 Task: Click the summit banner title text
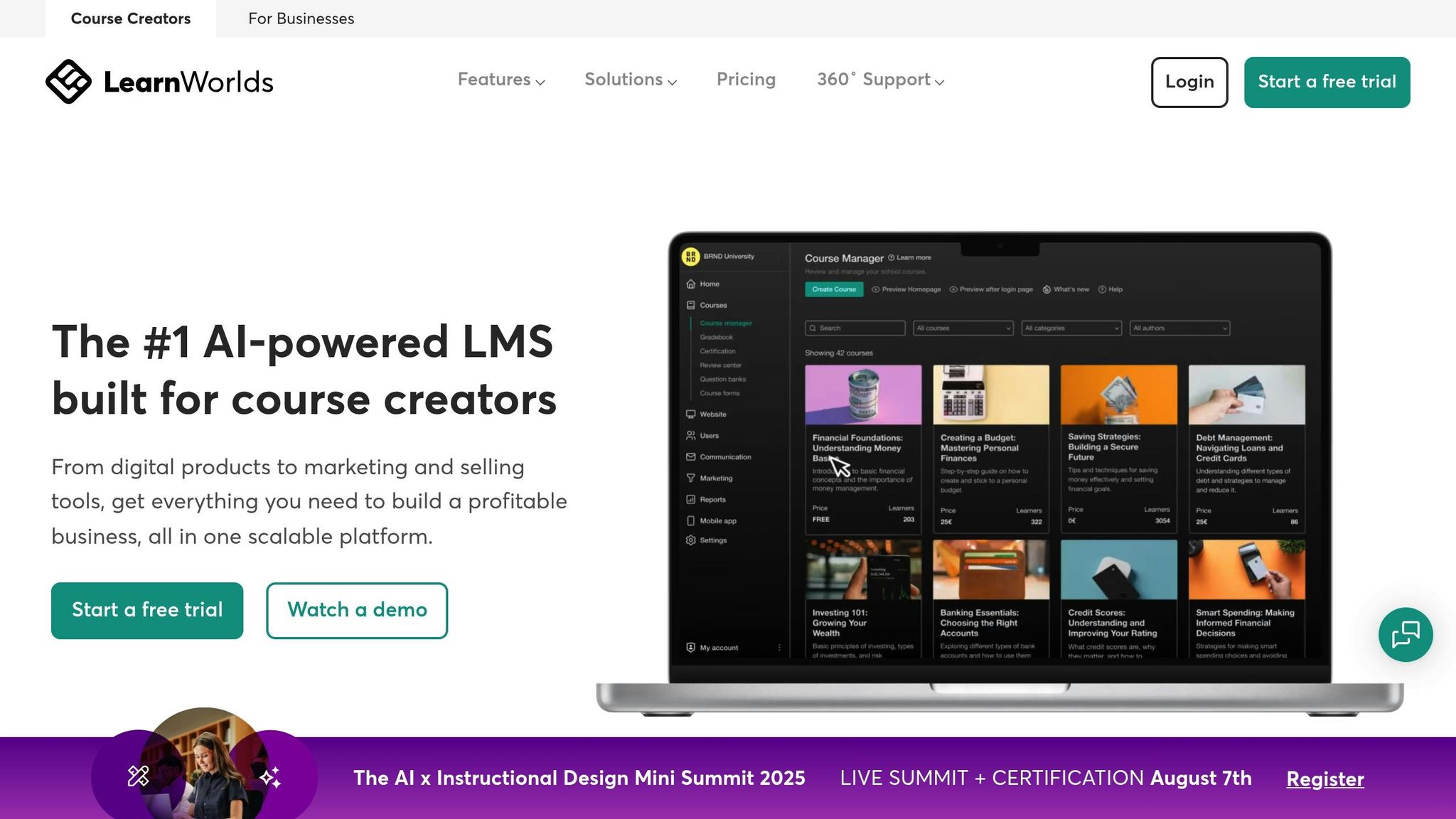pos(579,778)
